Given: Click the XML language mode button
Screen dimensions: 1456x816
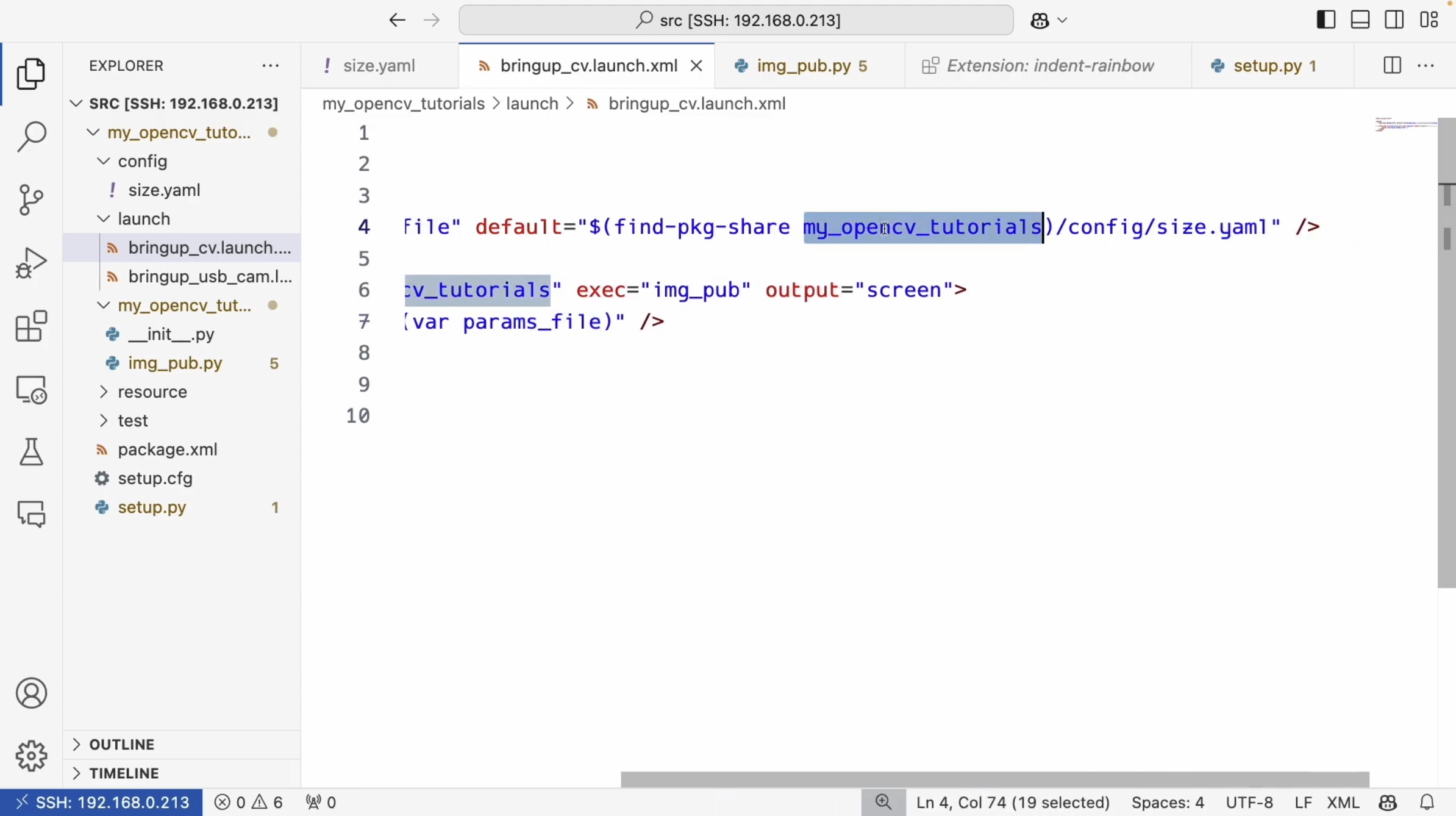Looking at the screenshot, I should tap(1343, 802).
